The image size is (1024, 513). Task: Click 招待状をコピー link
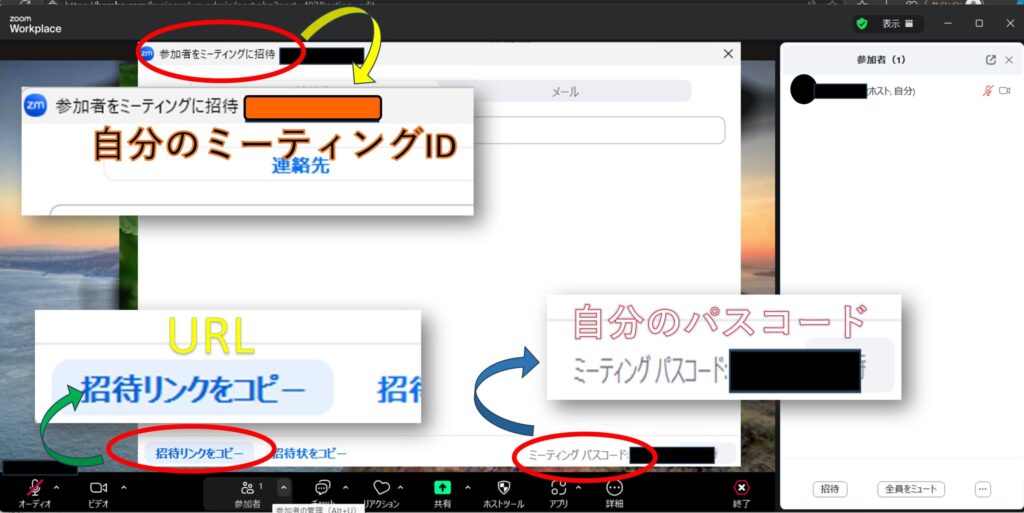[x=310, y=454]
